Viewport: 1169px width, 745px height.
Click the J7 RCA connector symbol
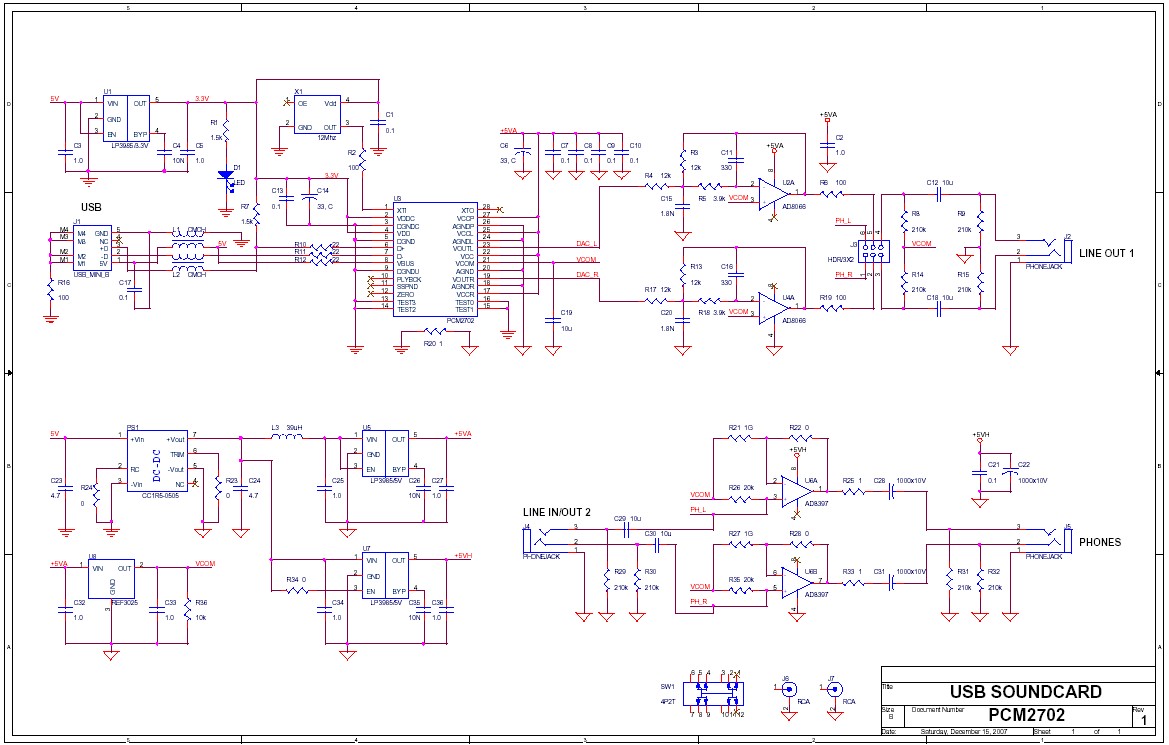tap(835, 689)
